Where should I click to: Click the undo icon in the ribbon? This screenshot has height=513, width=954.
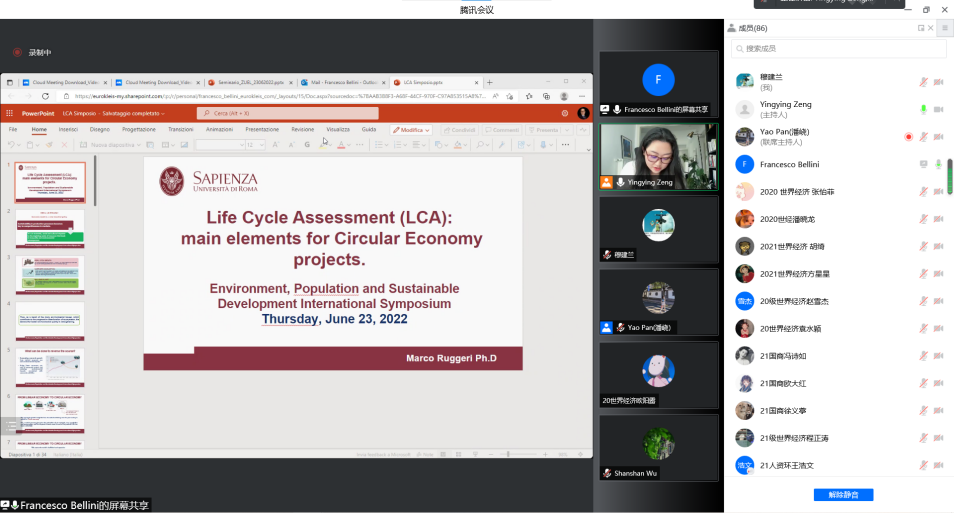point(10,145)
